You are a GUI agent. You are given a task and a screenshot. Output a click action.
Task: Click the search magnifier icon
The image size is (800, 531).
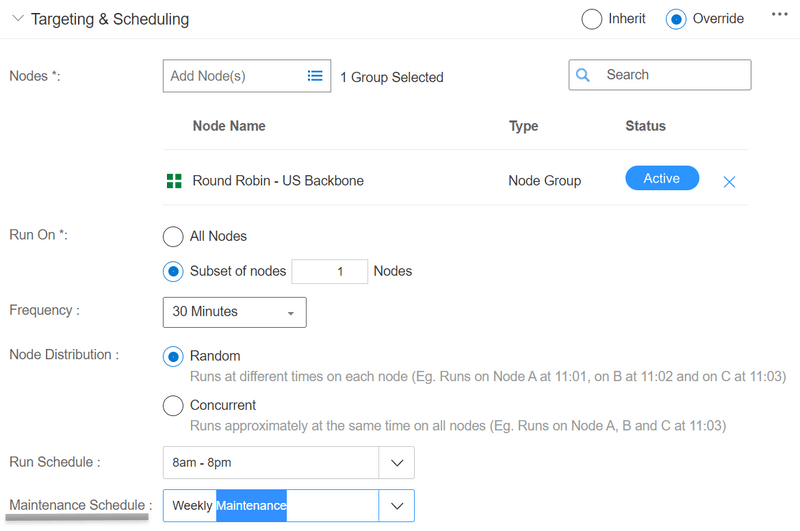584,75
